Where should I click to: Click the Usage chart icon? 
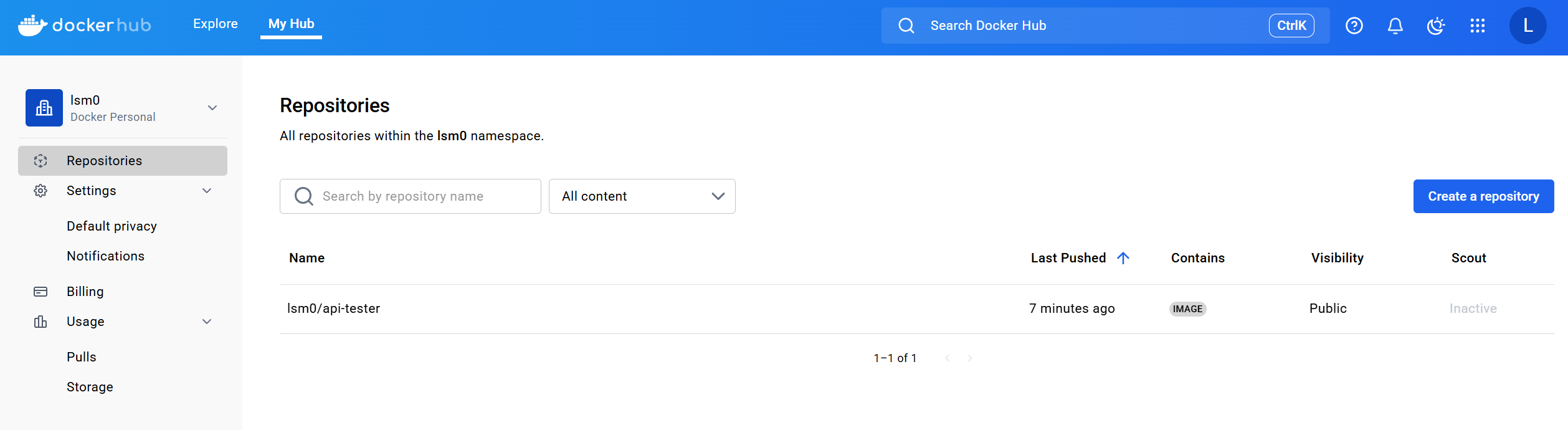point(40,322)
